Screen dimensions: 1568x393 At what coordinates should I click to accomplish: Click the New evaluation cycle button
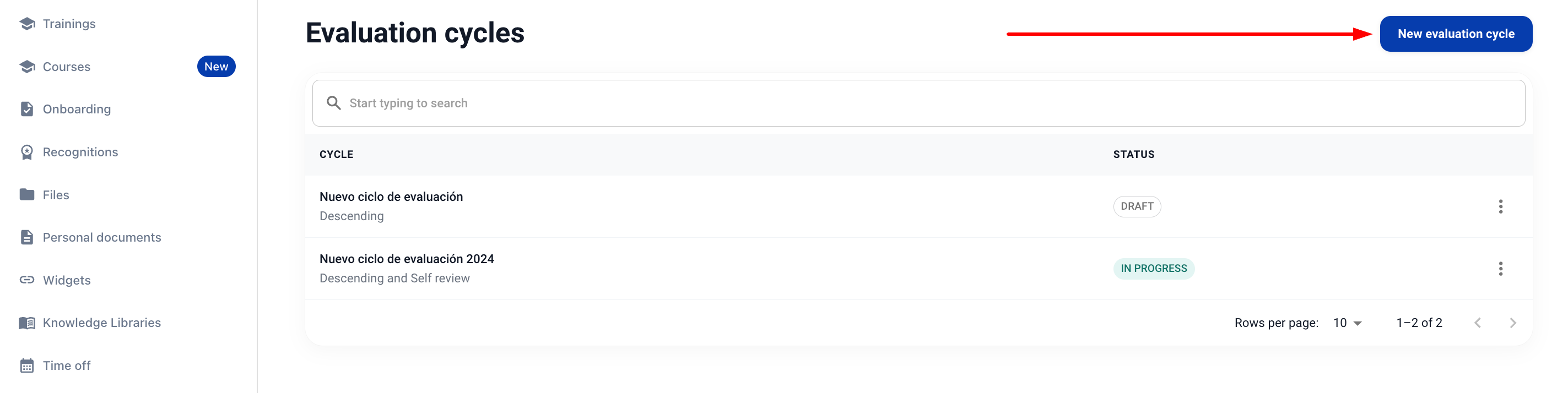(x=1455, y=34)
